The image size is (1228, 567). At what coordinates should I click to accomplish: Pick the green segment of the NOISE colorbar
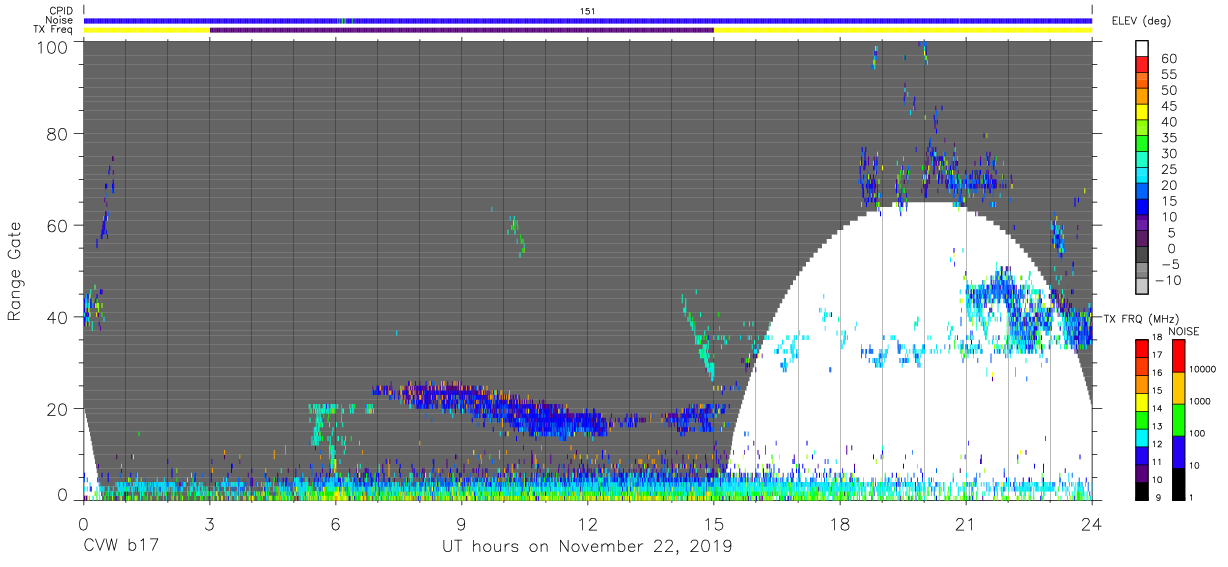(1179, 418)
